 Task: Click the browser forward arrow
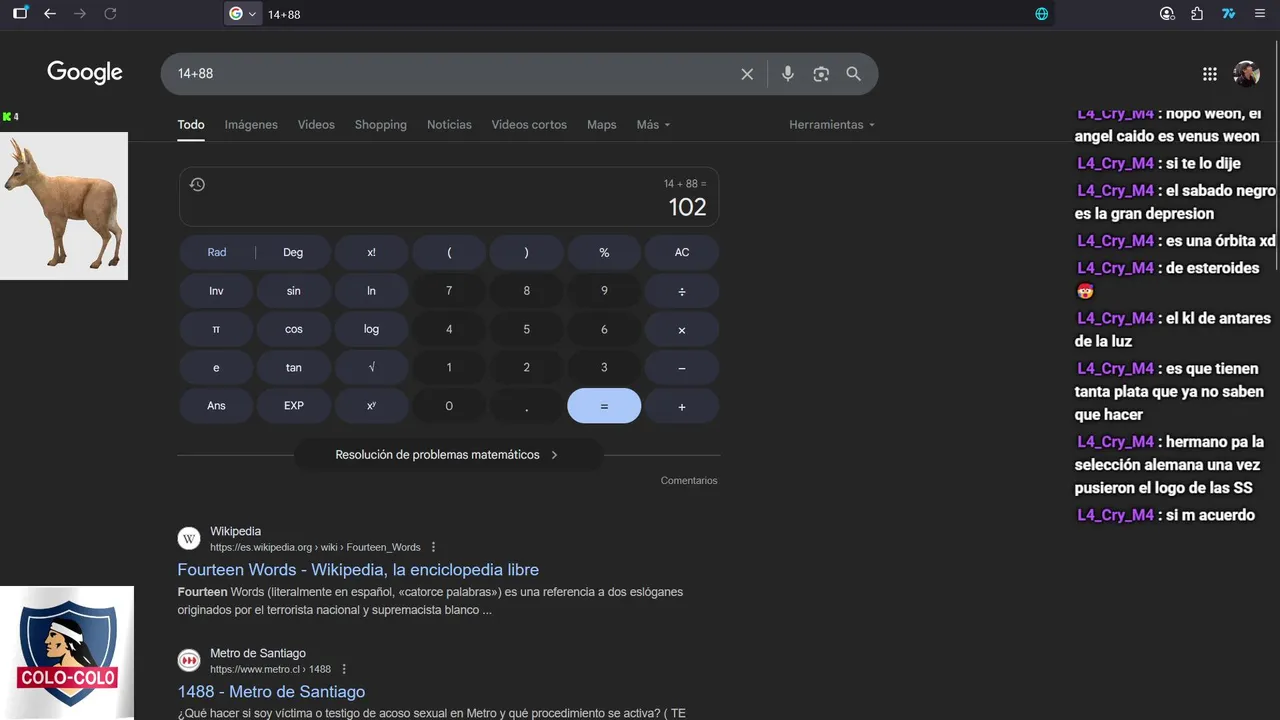click(80, 14)
